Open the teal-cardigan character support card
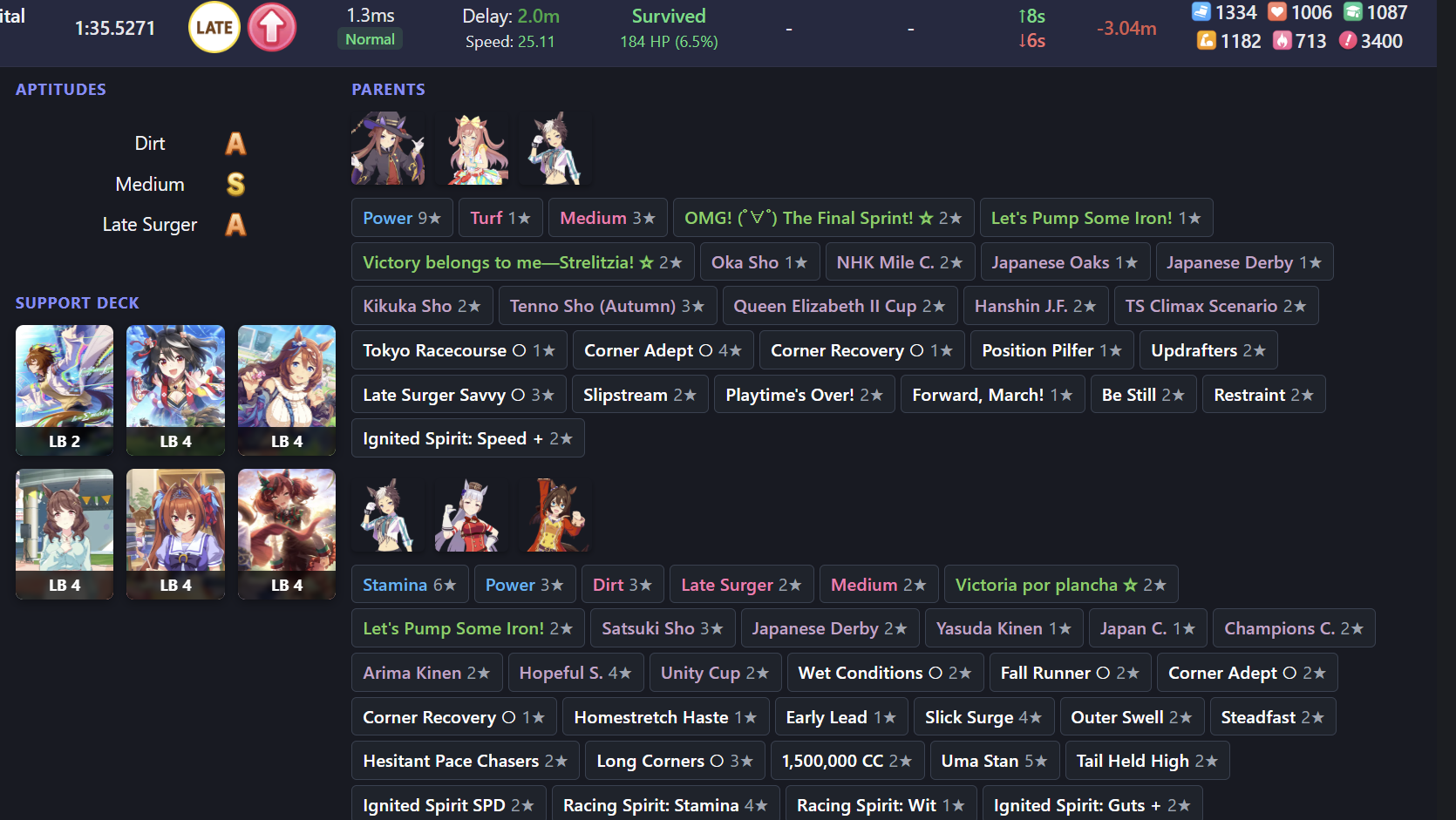The height and width of the screenshot is (820, 1456). pyautogui.click(x=65, y=534)
